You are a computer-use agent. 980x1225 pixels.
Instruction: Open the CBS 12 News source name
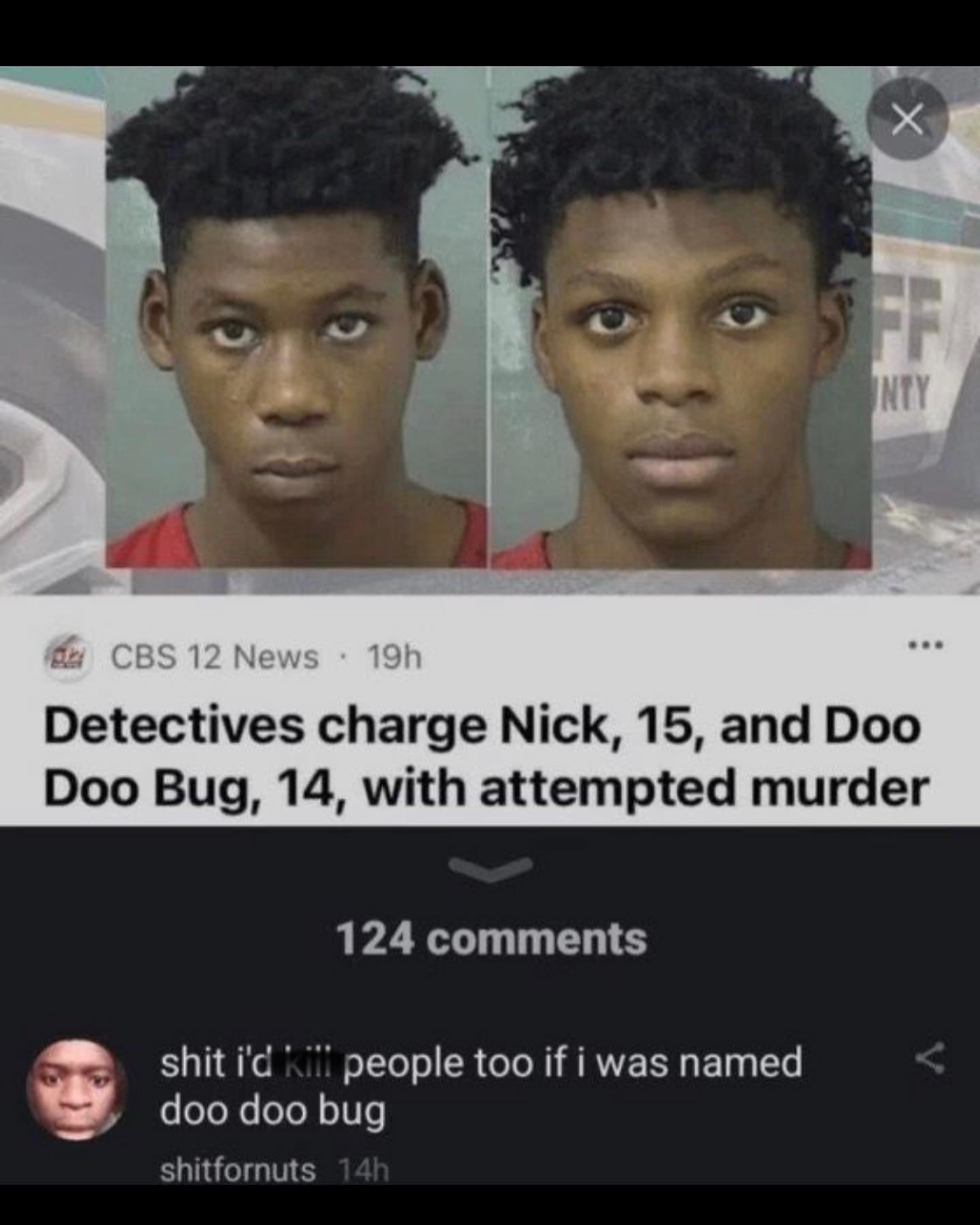pos(215,657)
